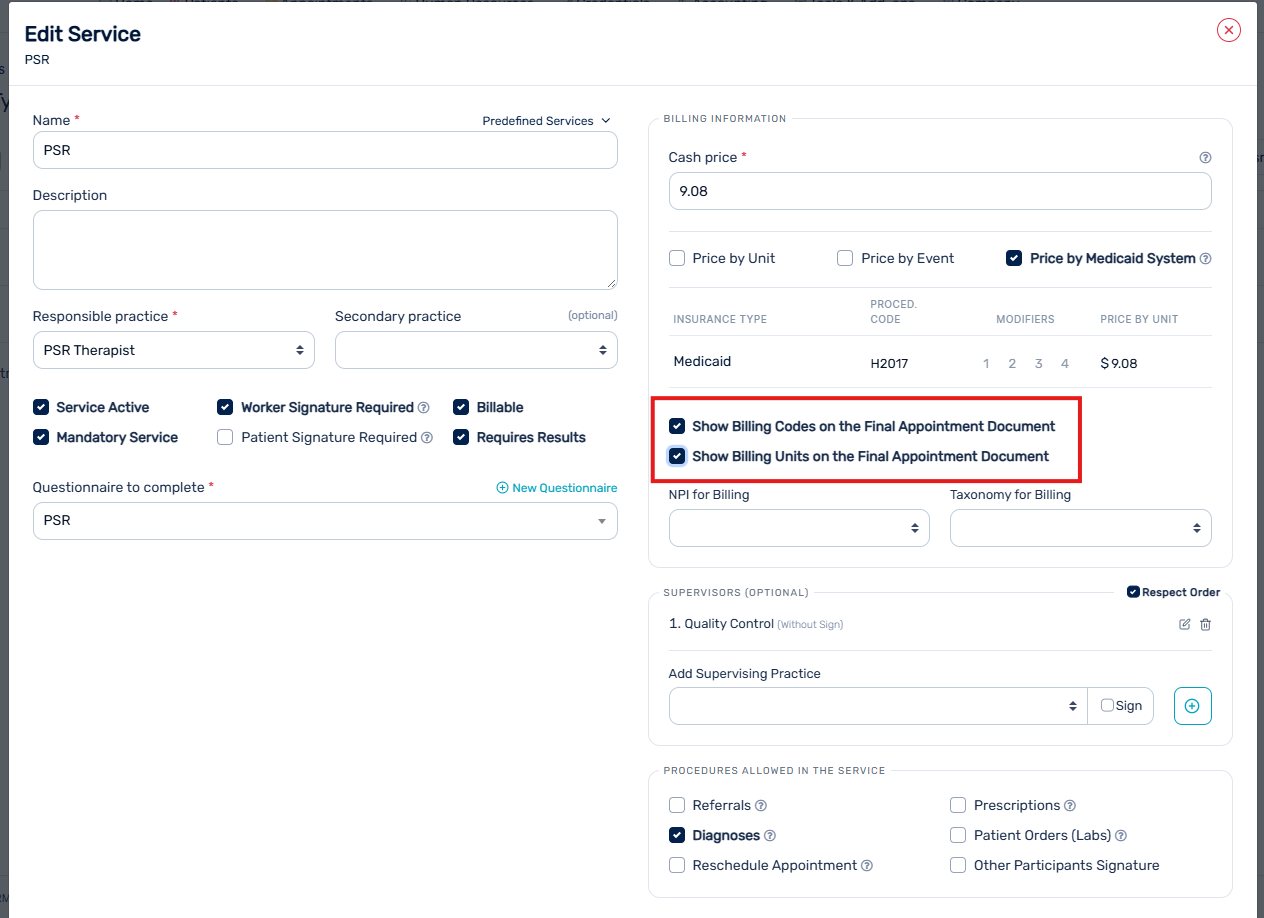Click Worker Signature Required help icon
The height and width of the screenshot is (918, 1264).
[424, 408]
